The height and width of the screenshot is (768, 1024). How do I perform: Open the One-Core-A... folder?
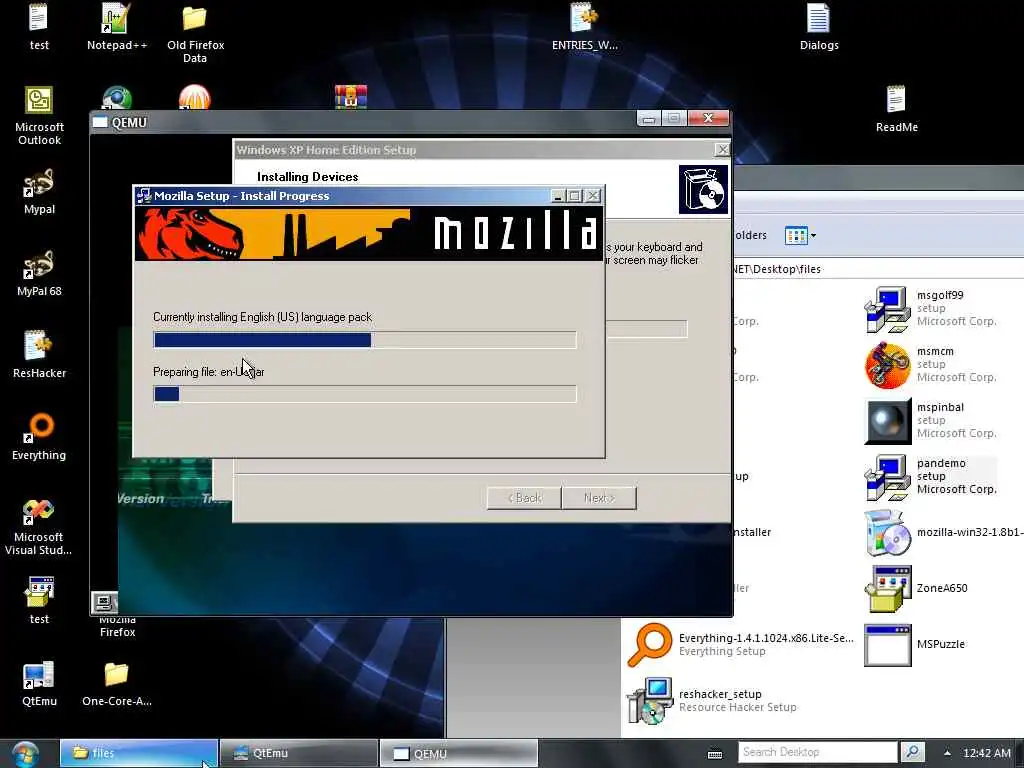(117, 683)
